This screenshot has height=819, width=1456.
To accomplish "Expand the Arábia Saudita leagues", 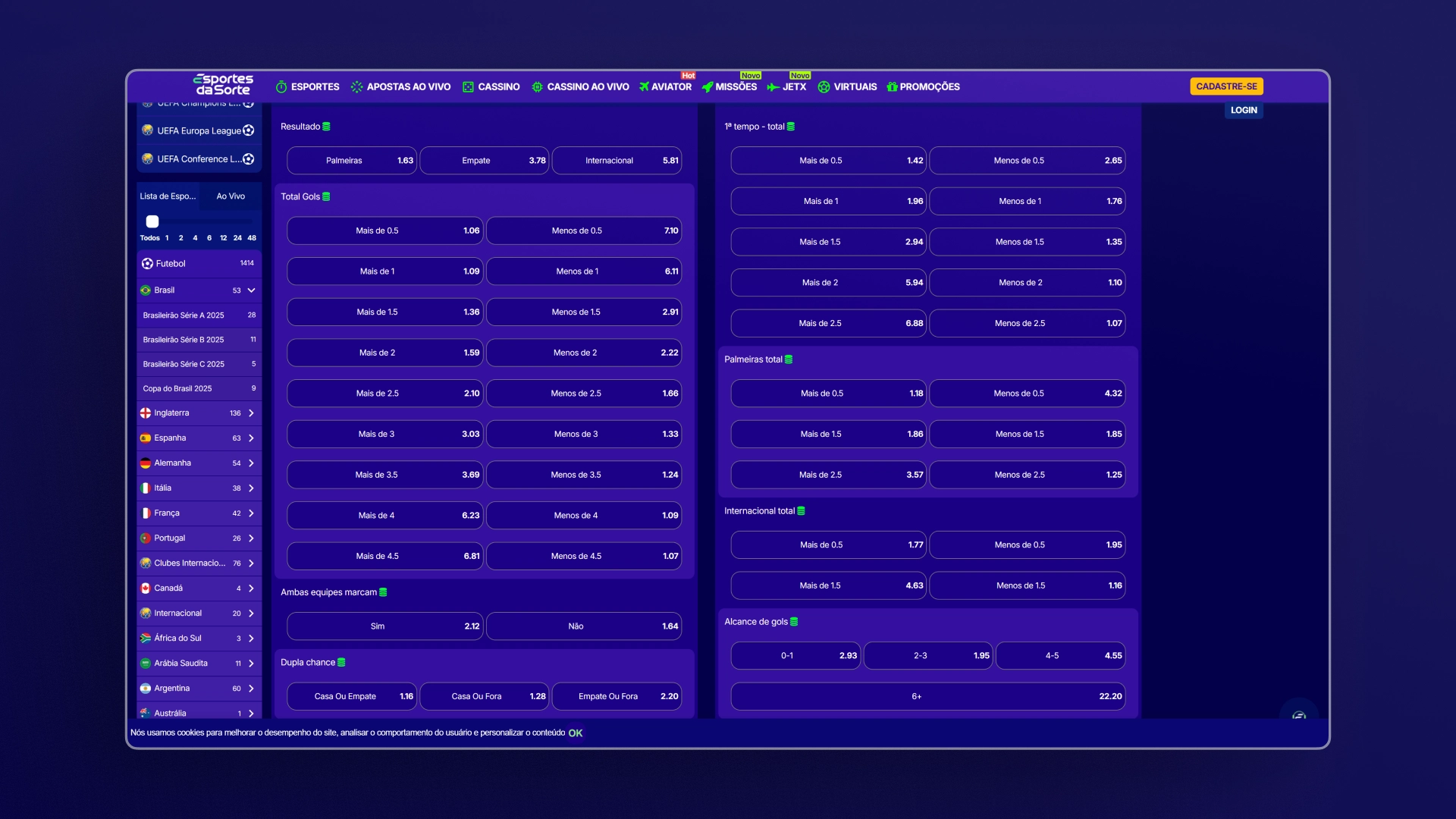I will pyautogui.click(x=251, y=664).
